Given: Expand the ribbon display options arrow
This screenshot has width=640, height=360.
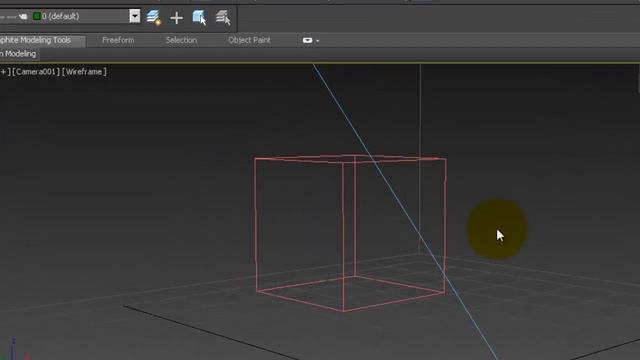Looking at the screenshot, I should (318, 41).
